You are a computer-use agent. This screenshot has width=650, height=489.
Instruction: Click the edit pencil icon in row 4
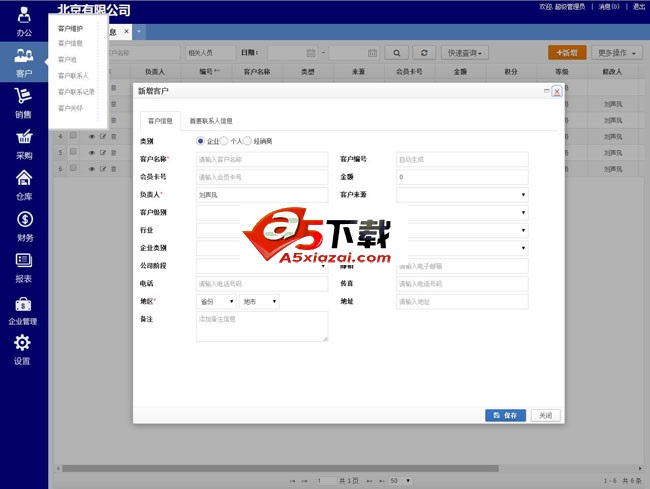point(103,136)
